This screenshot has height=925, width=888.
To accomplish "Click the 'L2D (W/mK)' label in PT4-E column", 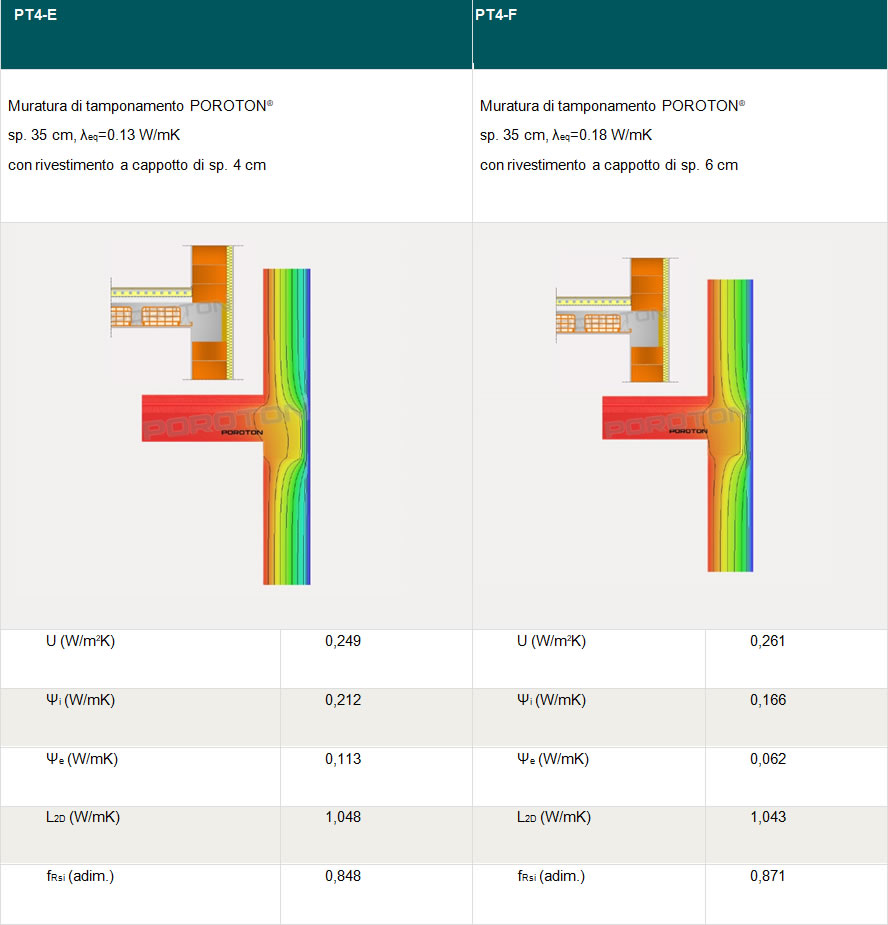I will [83, 818].
